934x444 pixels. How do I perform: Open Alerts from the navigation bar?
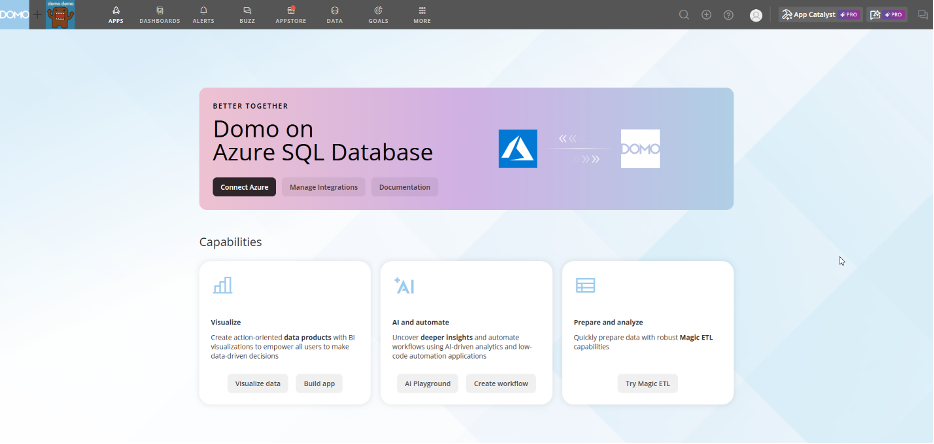(203, 15)
